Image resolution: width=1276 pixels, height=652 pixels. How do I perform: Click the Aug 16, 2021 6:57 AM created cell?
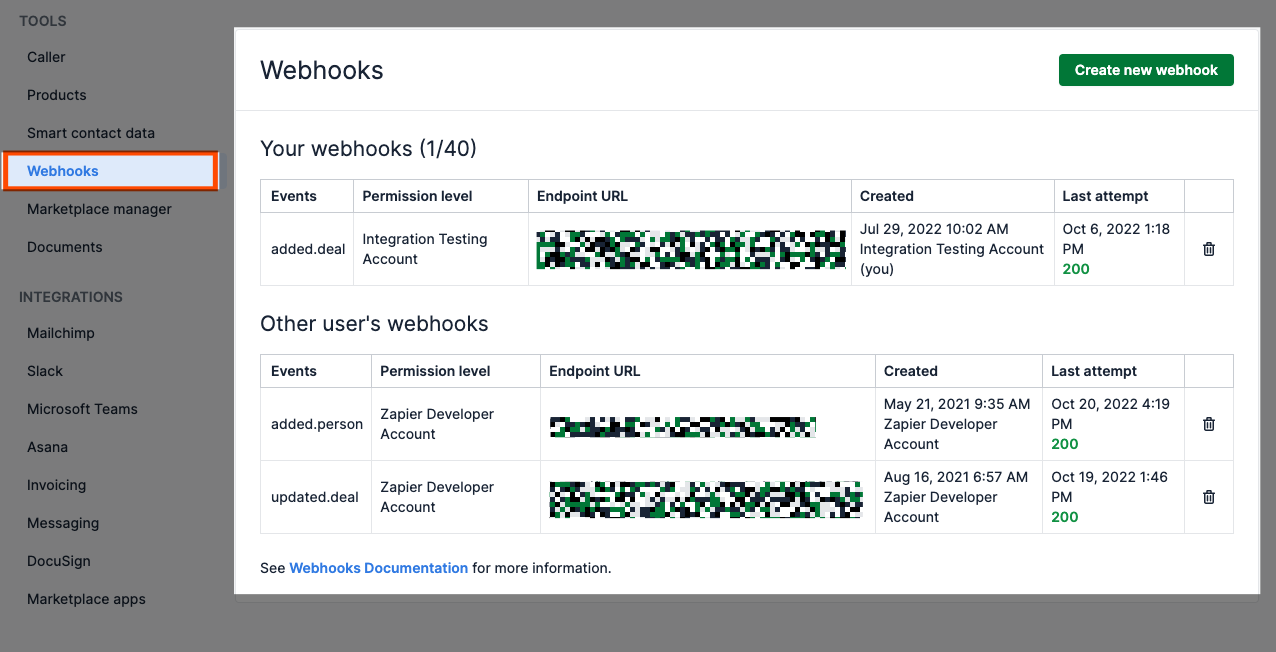pyautogui.click(x=959, y=497)
